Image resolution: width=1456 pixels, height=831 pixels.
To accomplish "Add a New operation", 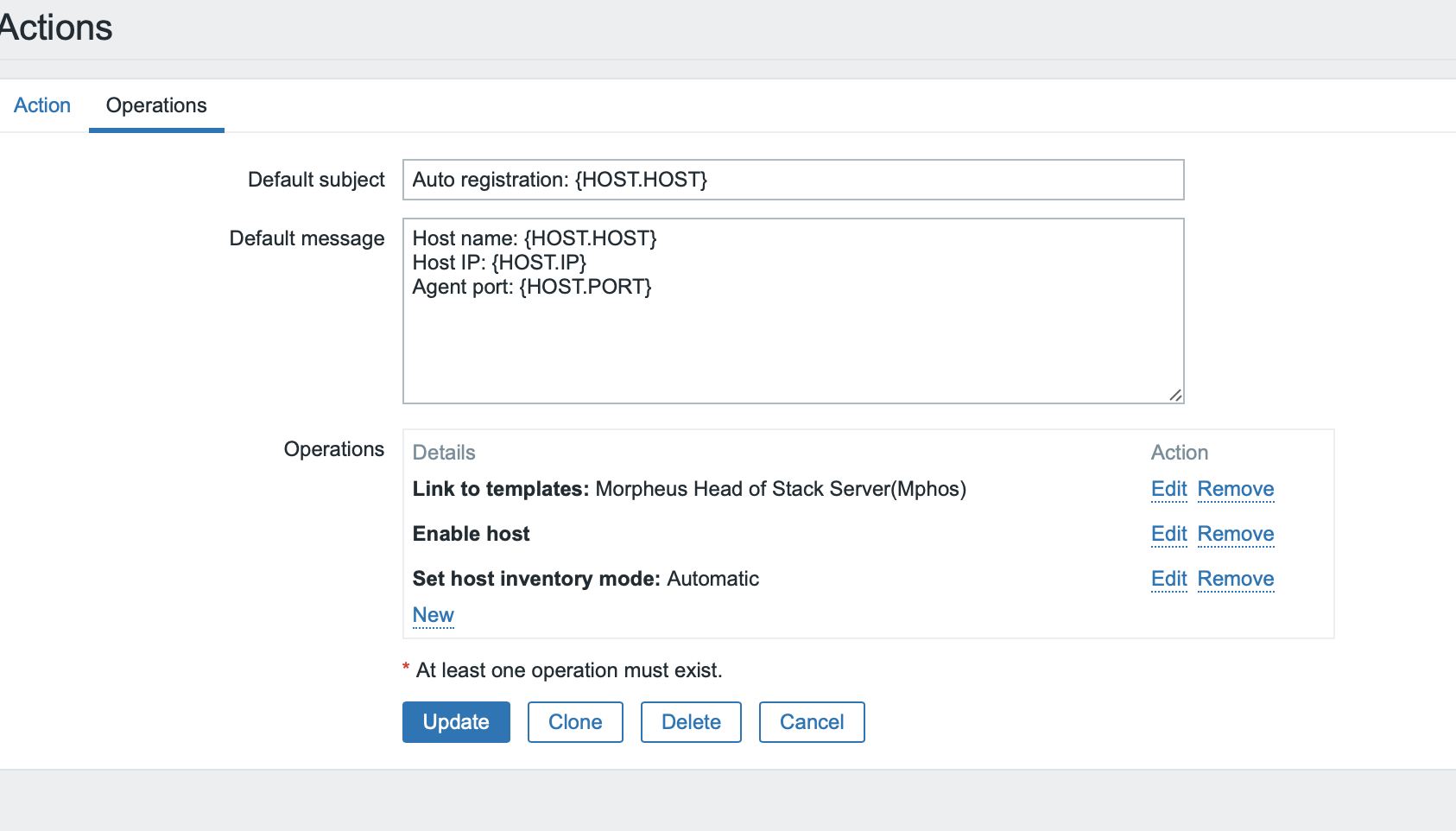I will pyautogui.click(x=433, y=615).
